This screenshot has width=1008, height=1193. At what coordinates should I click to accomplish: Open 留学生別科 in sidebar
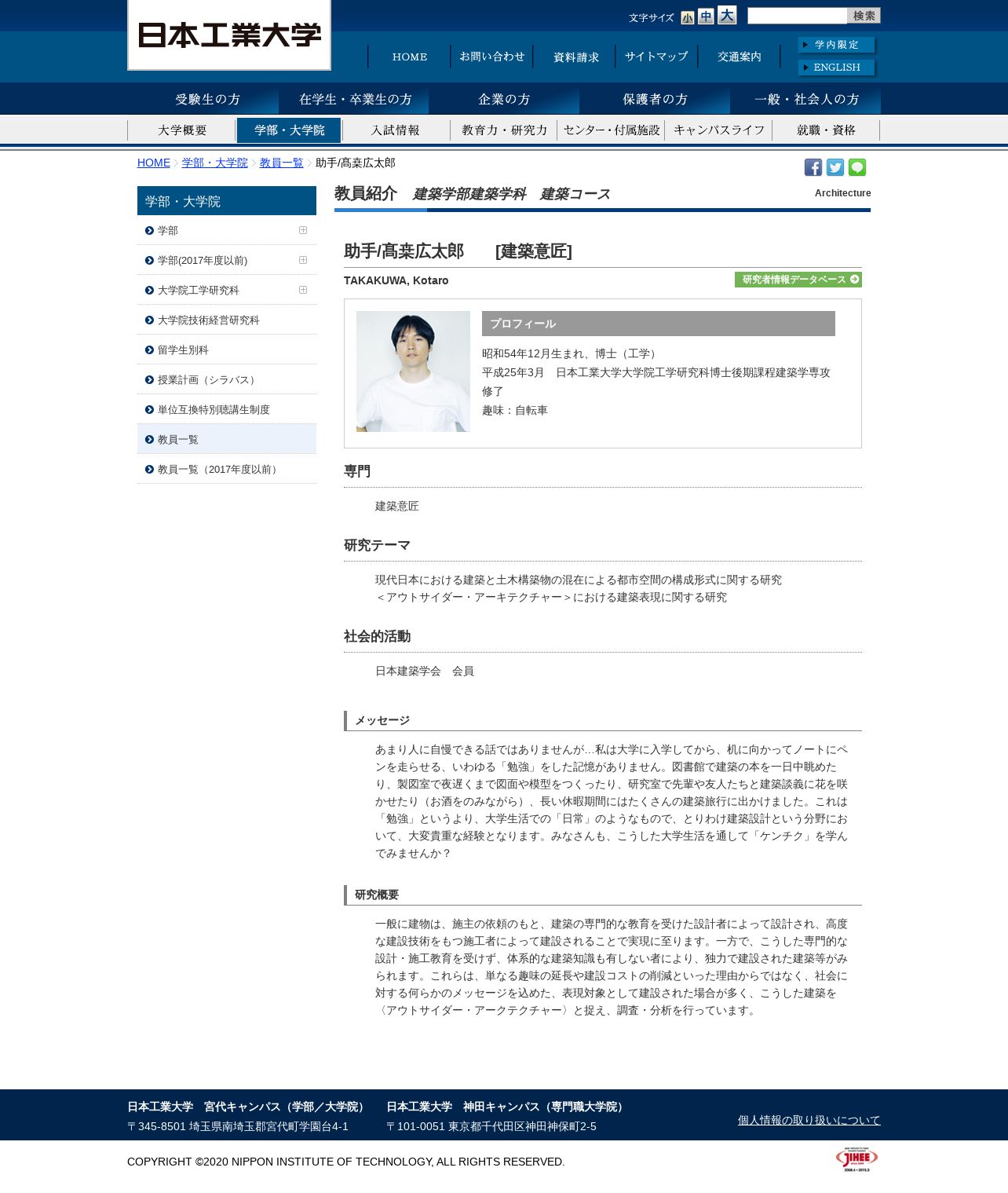coord(227,349)
